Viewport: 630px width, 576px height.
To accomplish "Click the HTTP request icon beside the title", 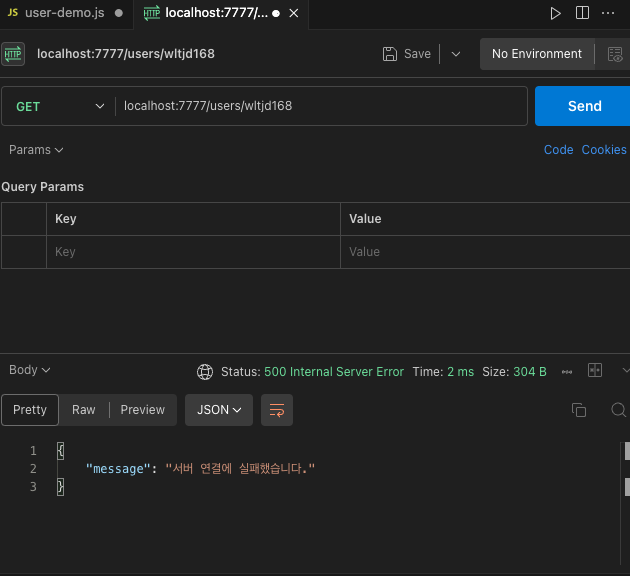I will (13, 54).
